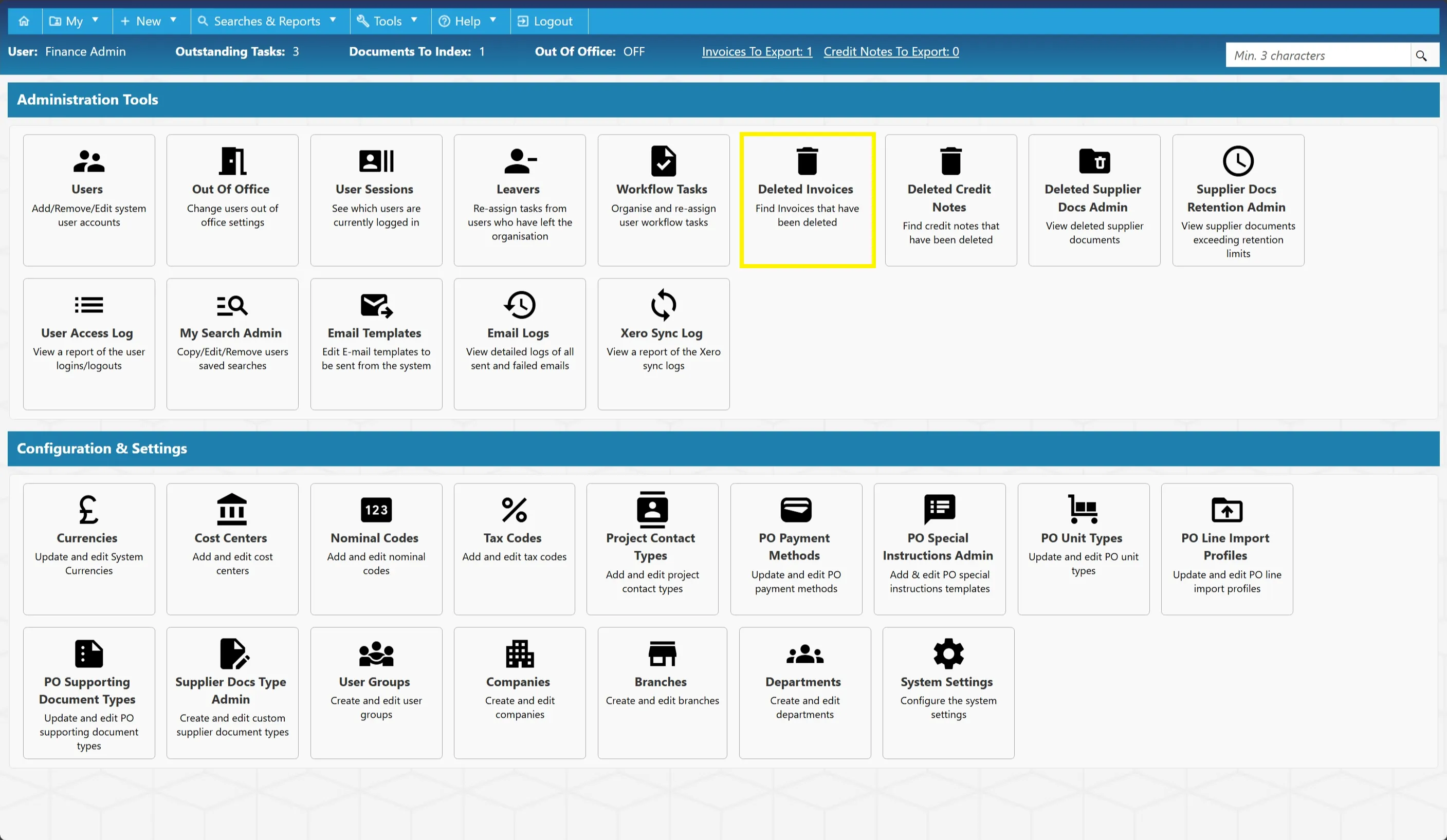Open the Departments group icon
This screenshot has width=1447, height=840.
[804, 654]
